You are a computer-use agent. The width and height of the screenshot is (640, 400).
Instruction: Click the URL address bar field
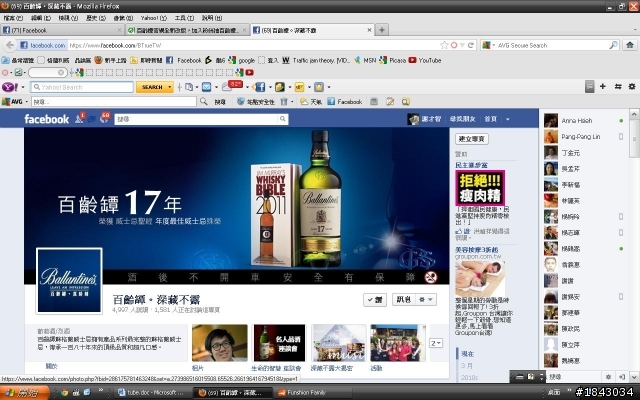(253, 45)
